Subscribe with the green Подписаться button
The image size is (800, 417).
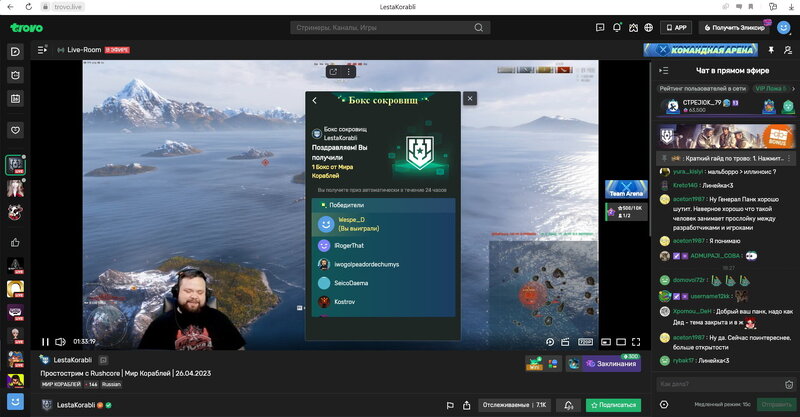click(x=612, y=406)
